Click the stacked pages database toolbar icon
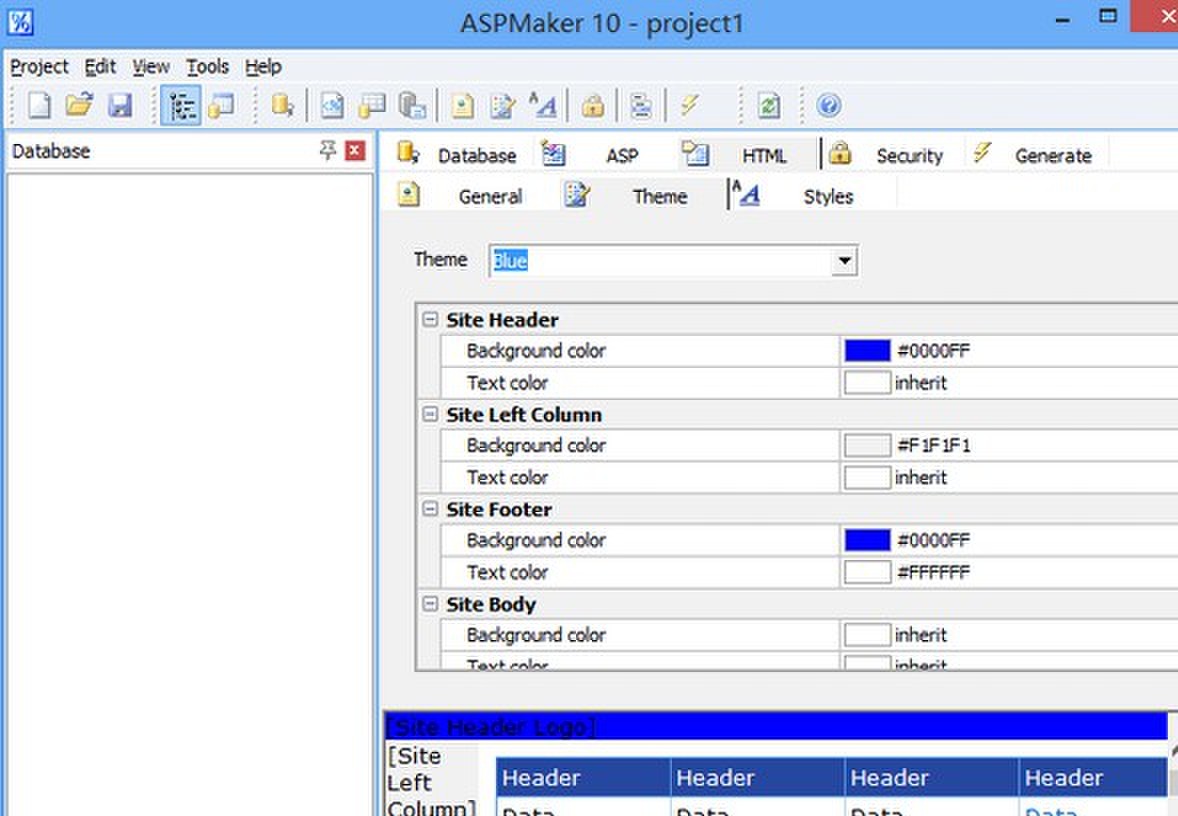Viewport: 1178px width, 816px height. click(412, 105)
